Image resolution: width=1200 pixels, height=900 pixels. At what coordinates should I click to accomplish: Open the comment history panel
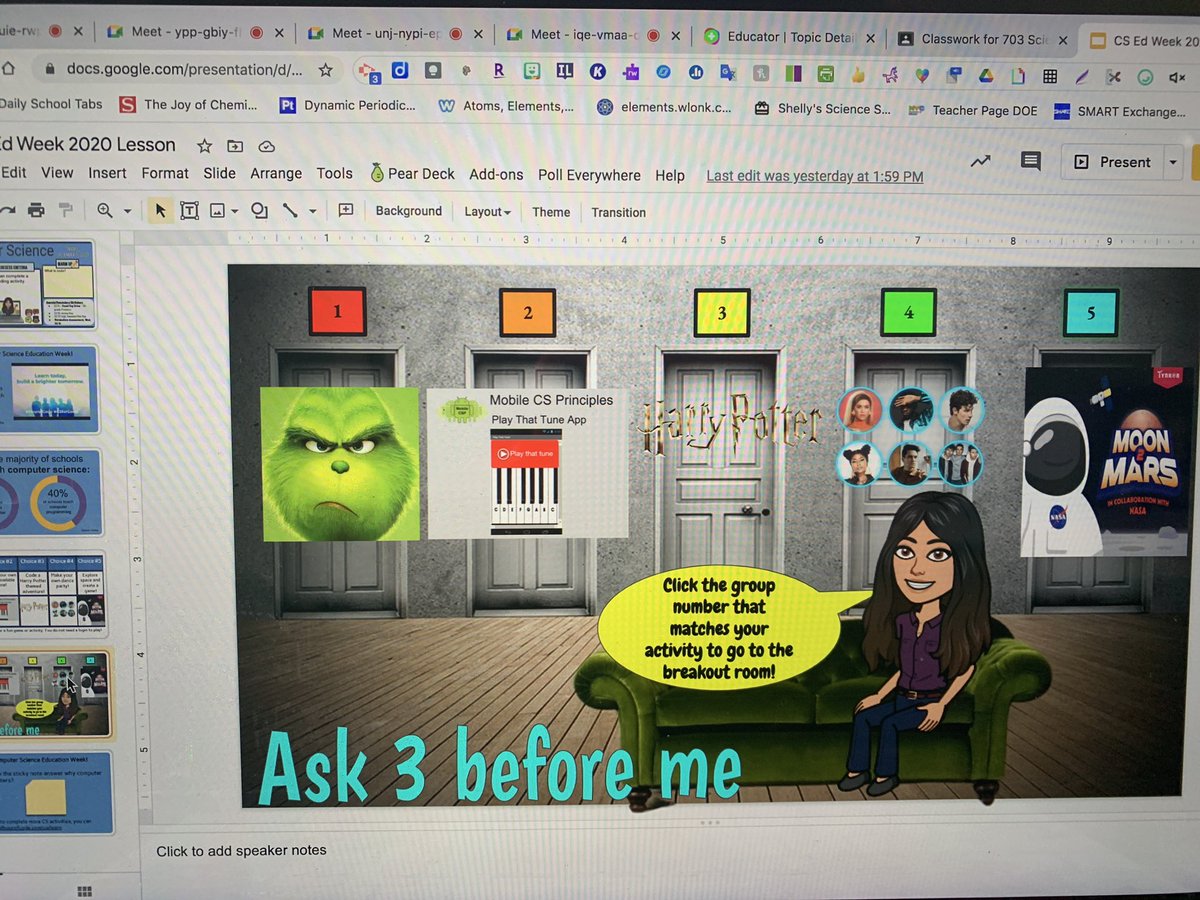pyautogui.click(x=1030, y=161)
